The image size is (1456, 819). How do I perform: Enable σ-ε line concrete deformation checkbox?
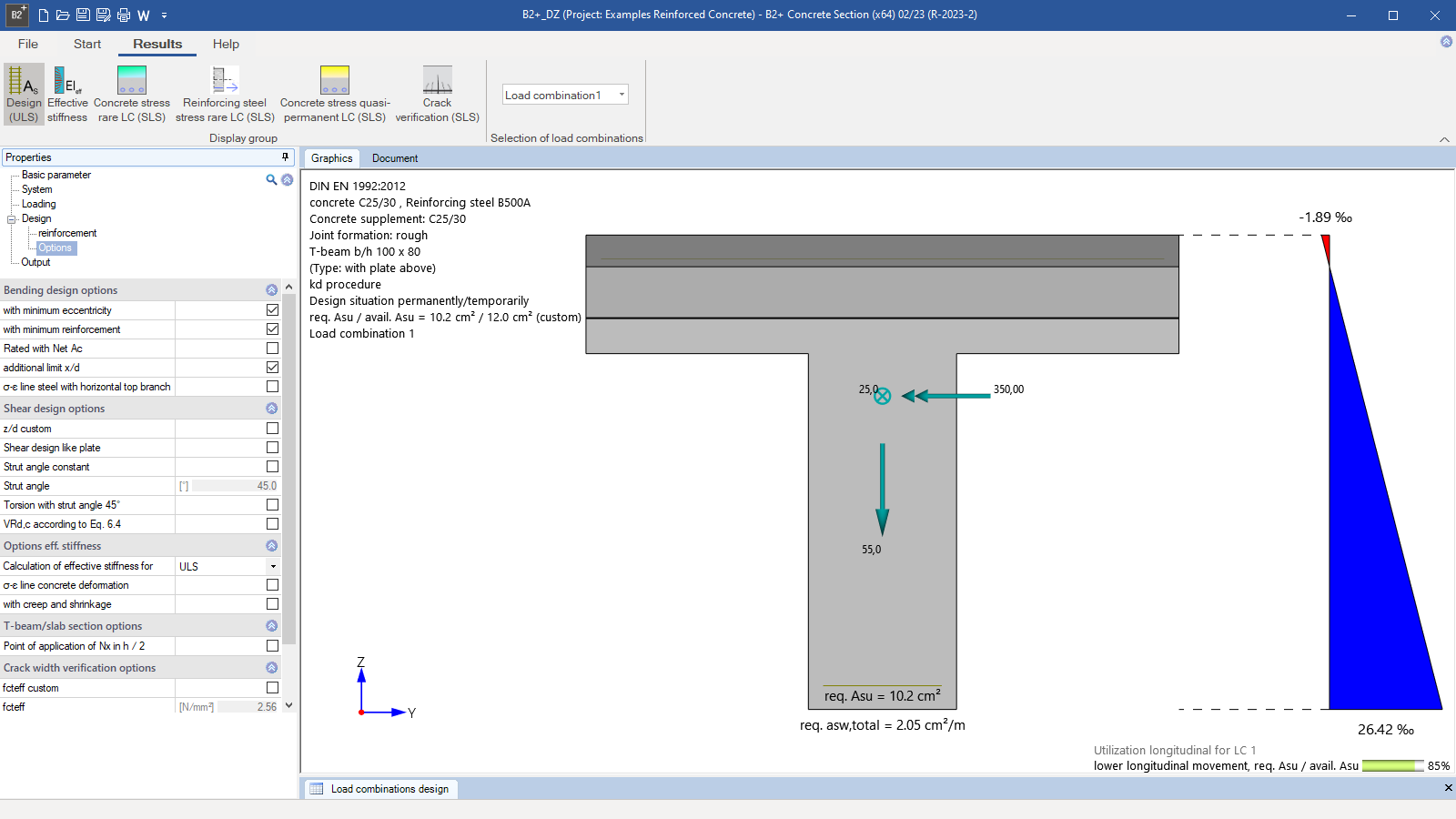coord(272,585)
